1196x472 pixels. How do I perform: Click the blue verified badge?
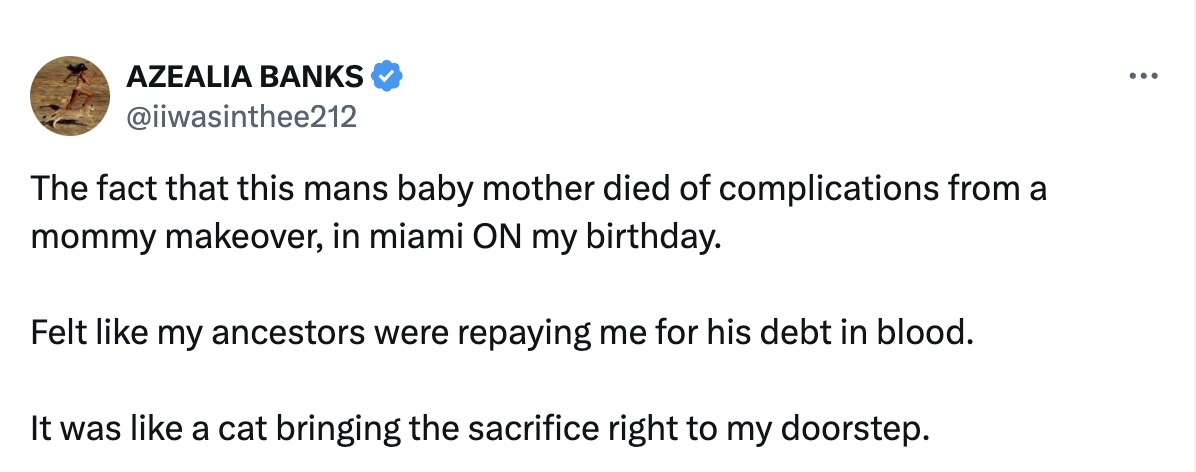(x=387, y=75)
